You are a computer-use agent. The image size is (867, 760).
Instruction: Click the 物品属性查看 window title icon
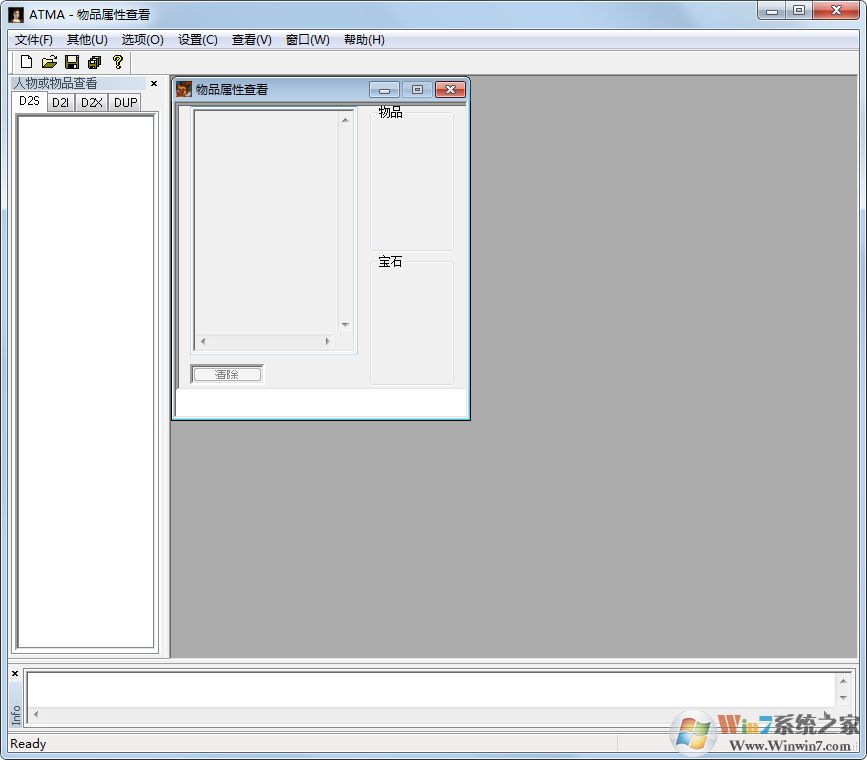pyautogui.click(x=184, y=89)
